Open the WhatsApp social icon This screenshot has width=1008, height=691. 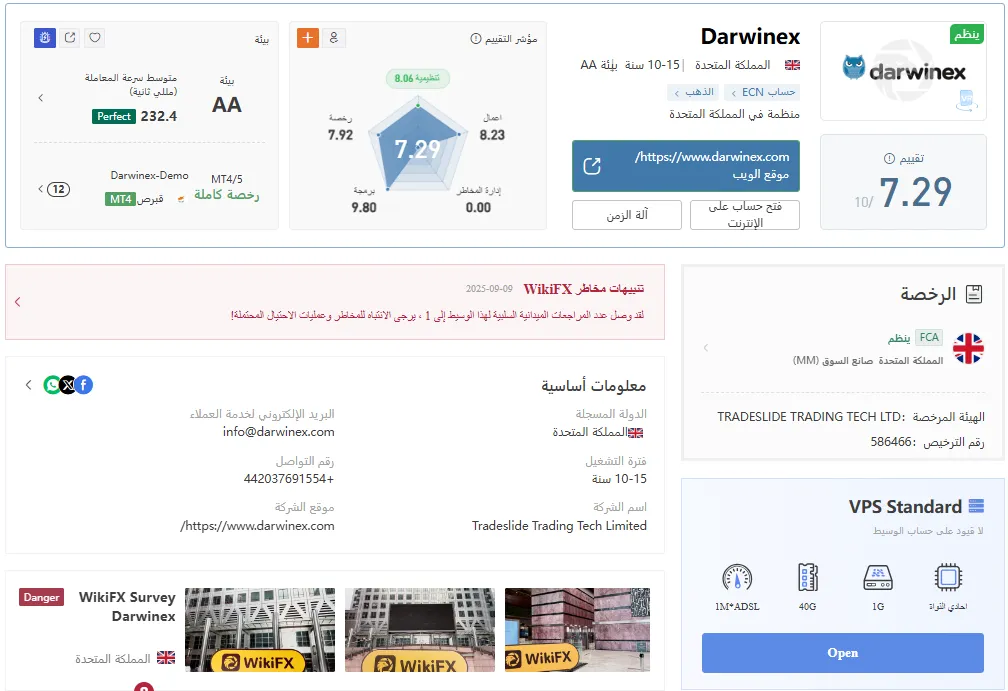pyautogui.click(x=51, y=385)
